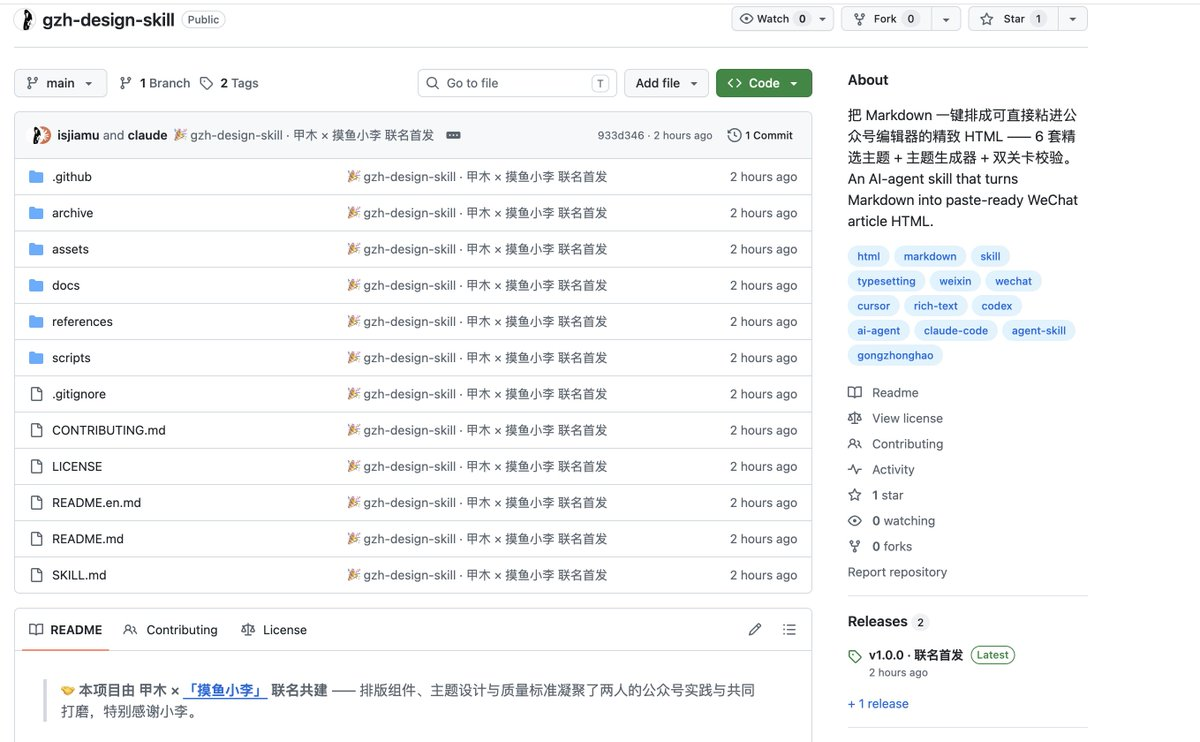Viewport: 1200px width, 742px height.
Task: Click the isjiamu author avatar
Action: [41, 135]
